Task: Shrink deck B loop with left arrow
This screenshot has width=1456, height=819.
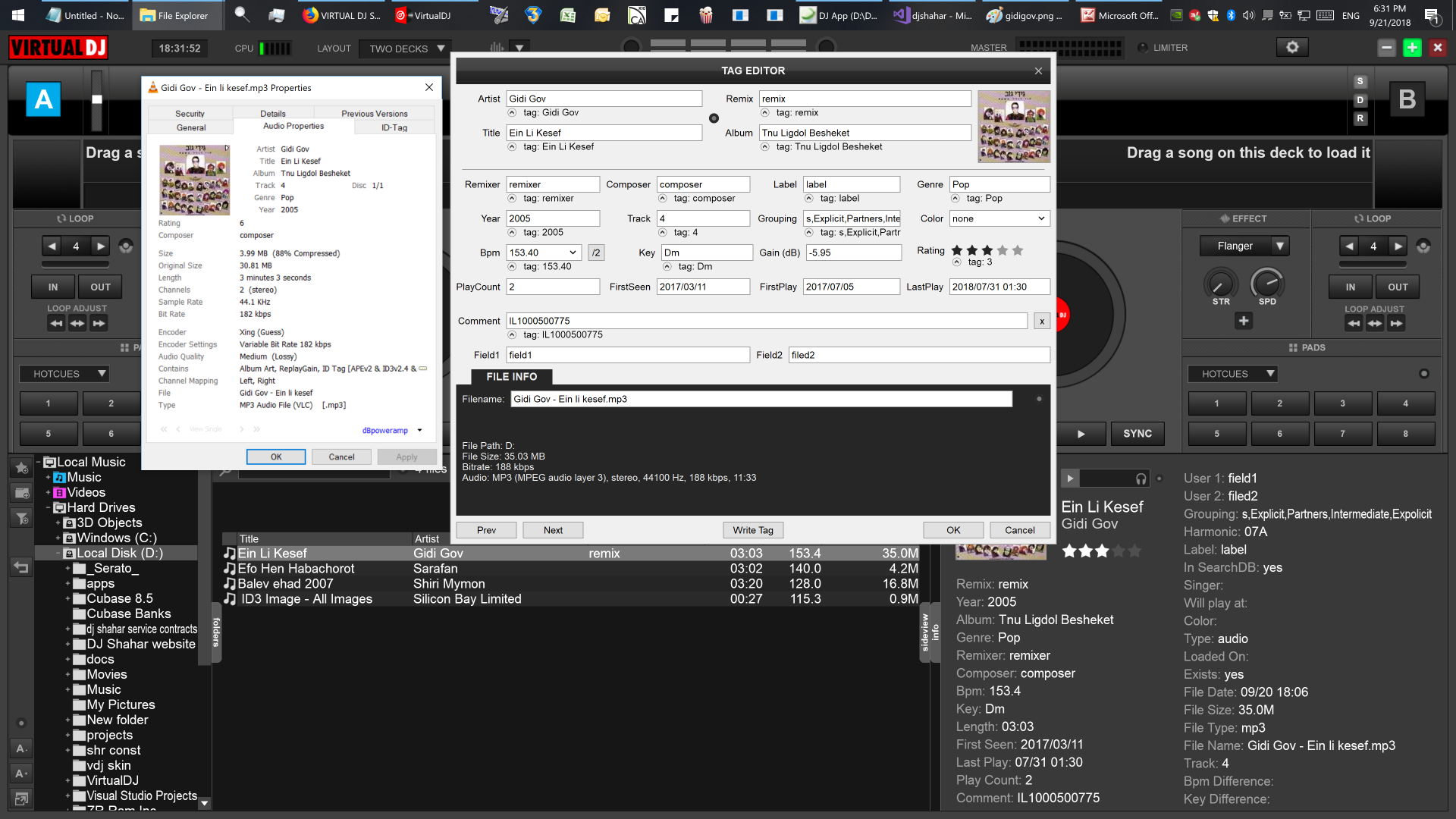Action: coord(1349,246)
